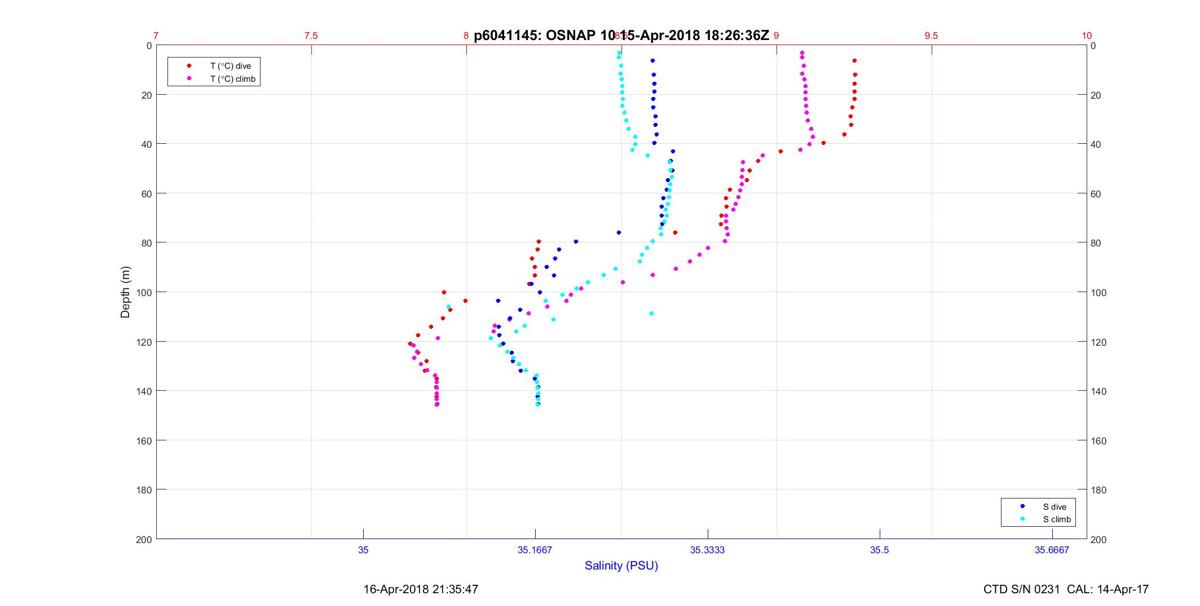Select the 'T (°C) dive' legend label
The height and width of the screenshot is (606, 1200).
click(230, 65)
